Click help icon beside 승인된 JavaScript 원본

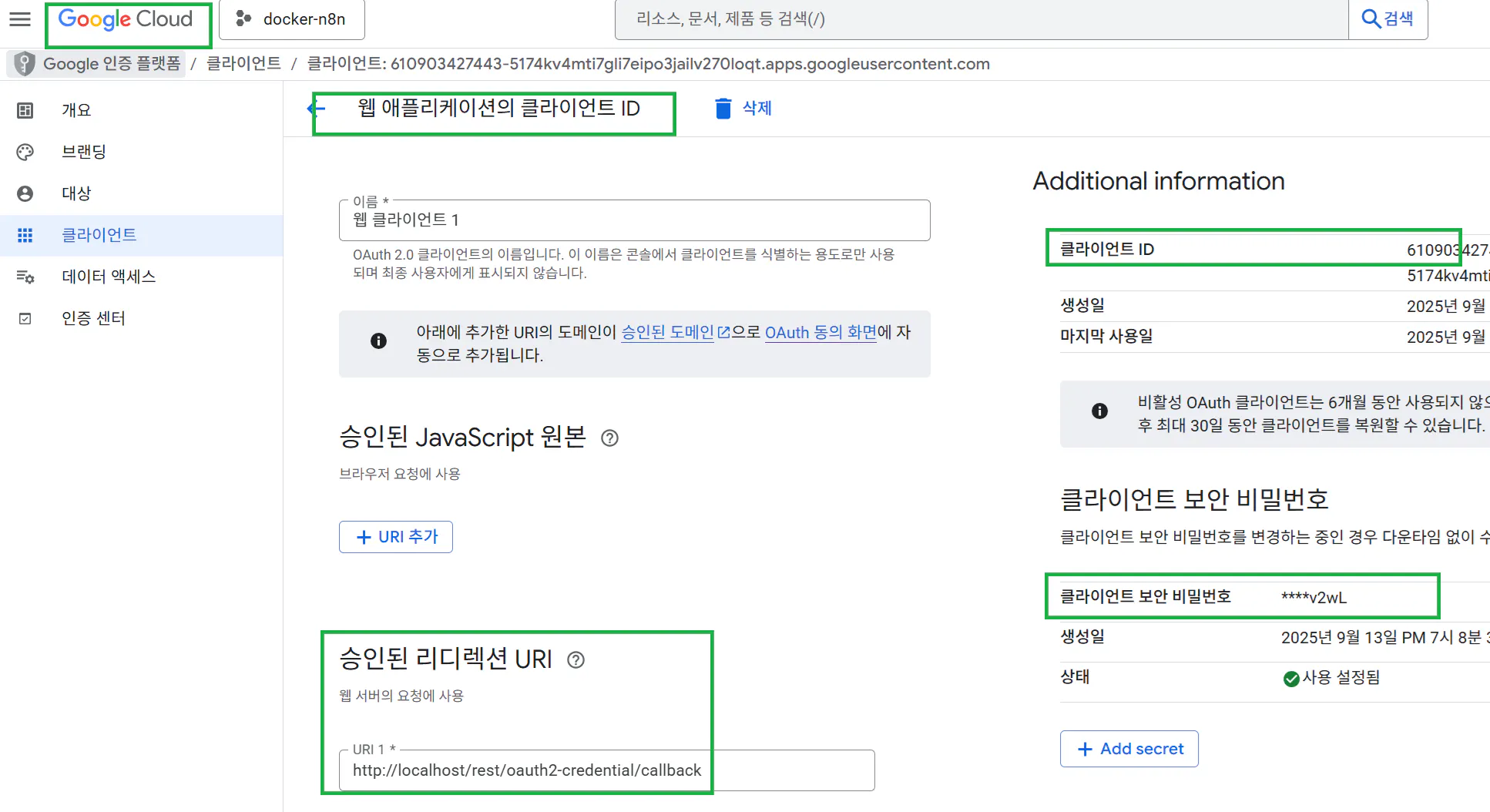coord(609,438)
